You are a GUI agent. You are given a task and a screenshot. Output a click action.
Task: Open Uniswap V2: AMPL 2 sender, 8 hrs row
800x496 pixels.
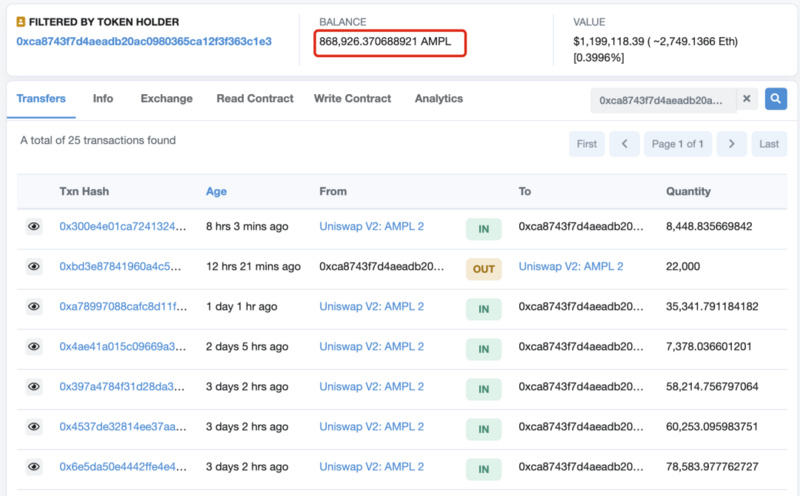click(371, 227)
